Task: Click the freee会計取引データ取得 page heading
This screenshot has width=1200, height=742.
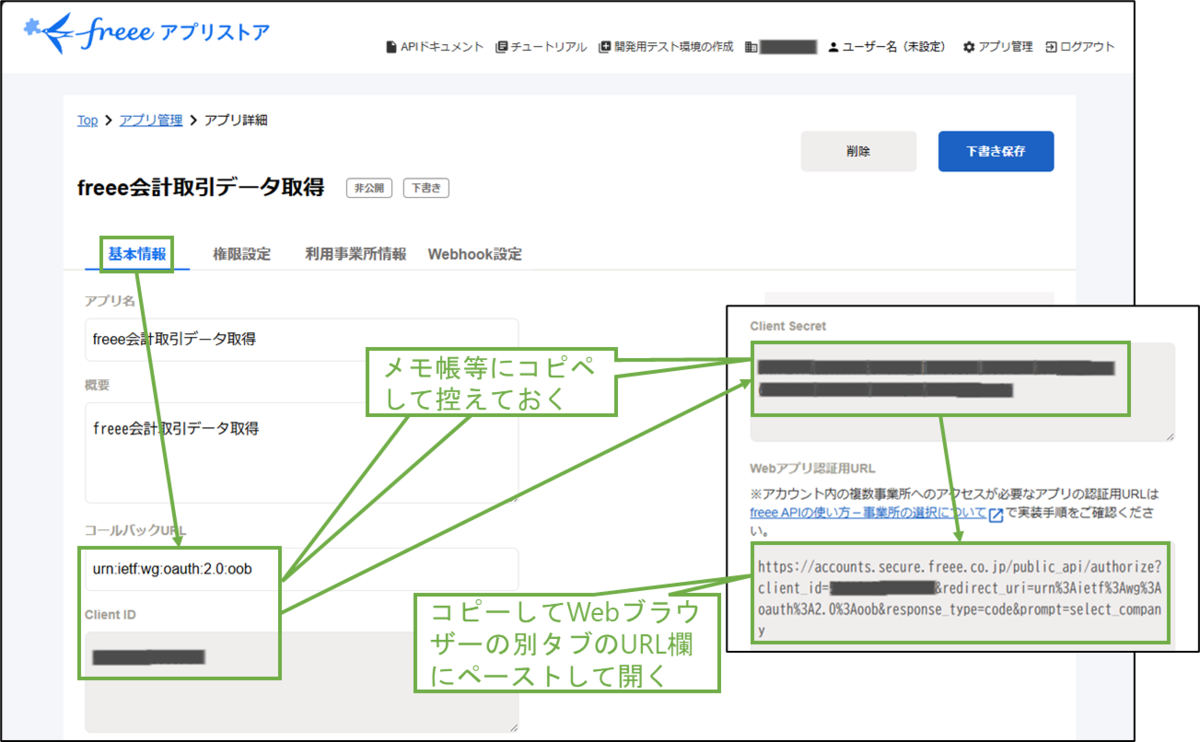Action: click(x=201, y=187)
